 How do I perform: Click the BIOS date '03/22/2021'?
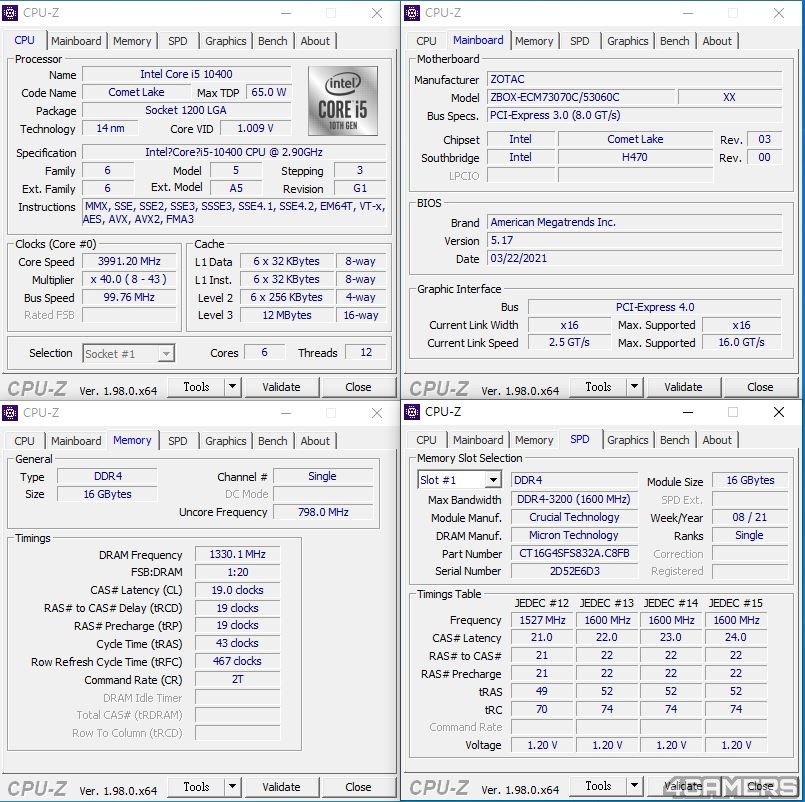[635, 258]
